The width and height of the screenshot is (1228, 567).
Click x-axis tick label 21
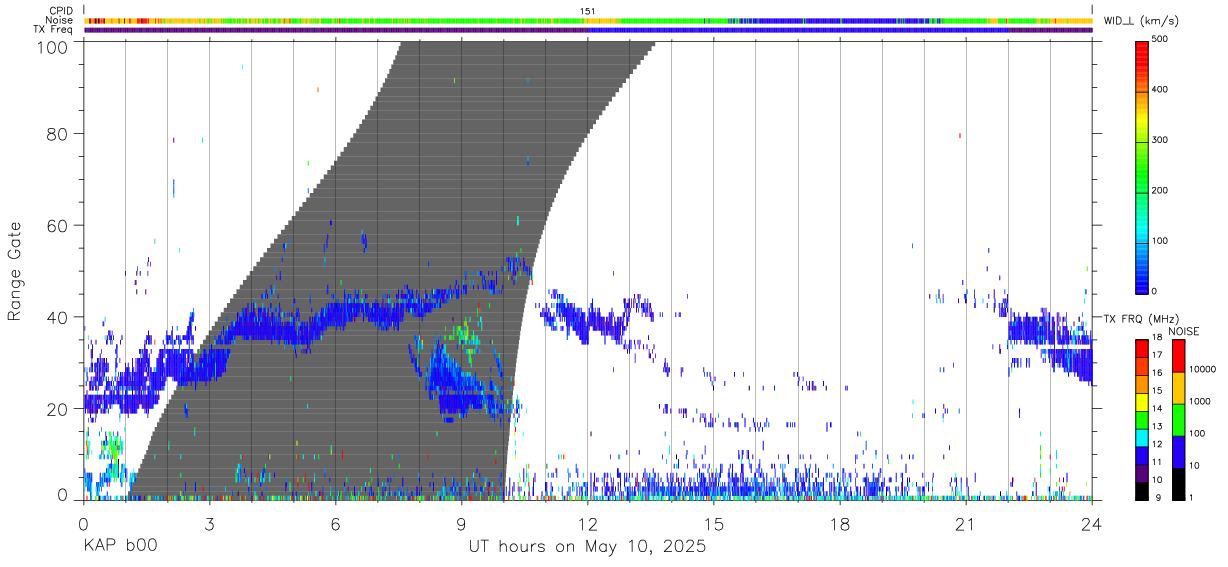pos(966,523)
